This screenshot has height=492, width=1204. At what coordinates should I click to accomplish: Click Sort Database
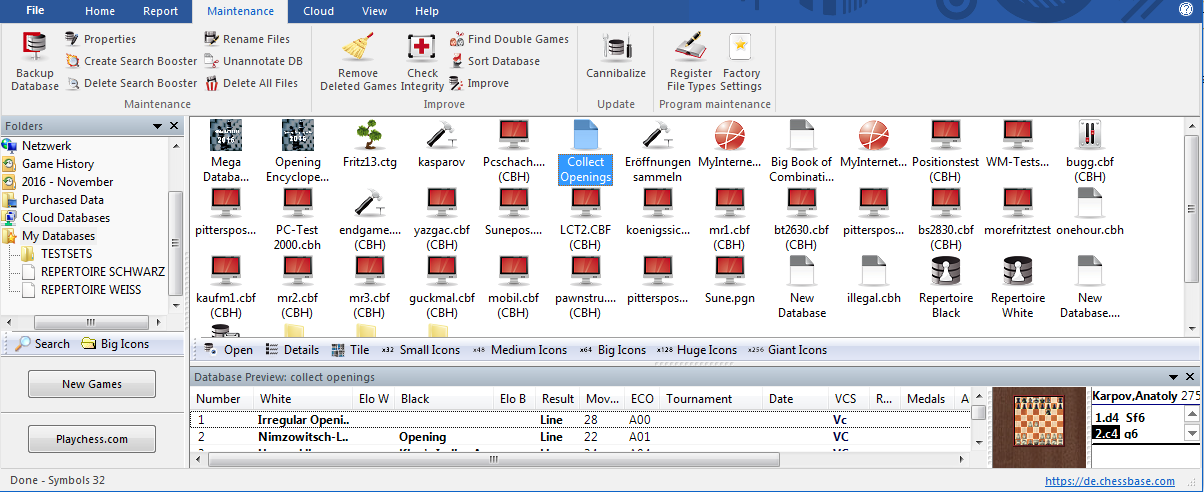click(494, 61)
